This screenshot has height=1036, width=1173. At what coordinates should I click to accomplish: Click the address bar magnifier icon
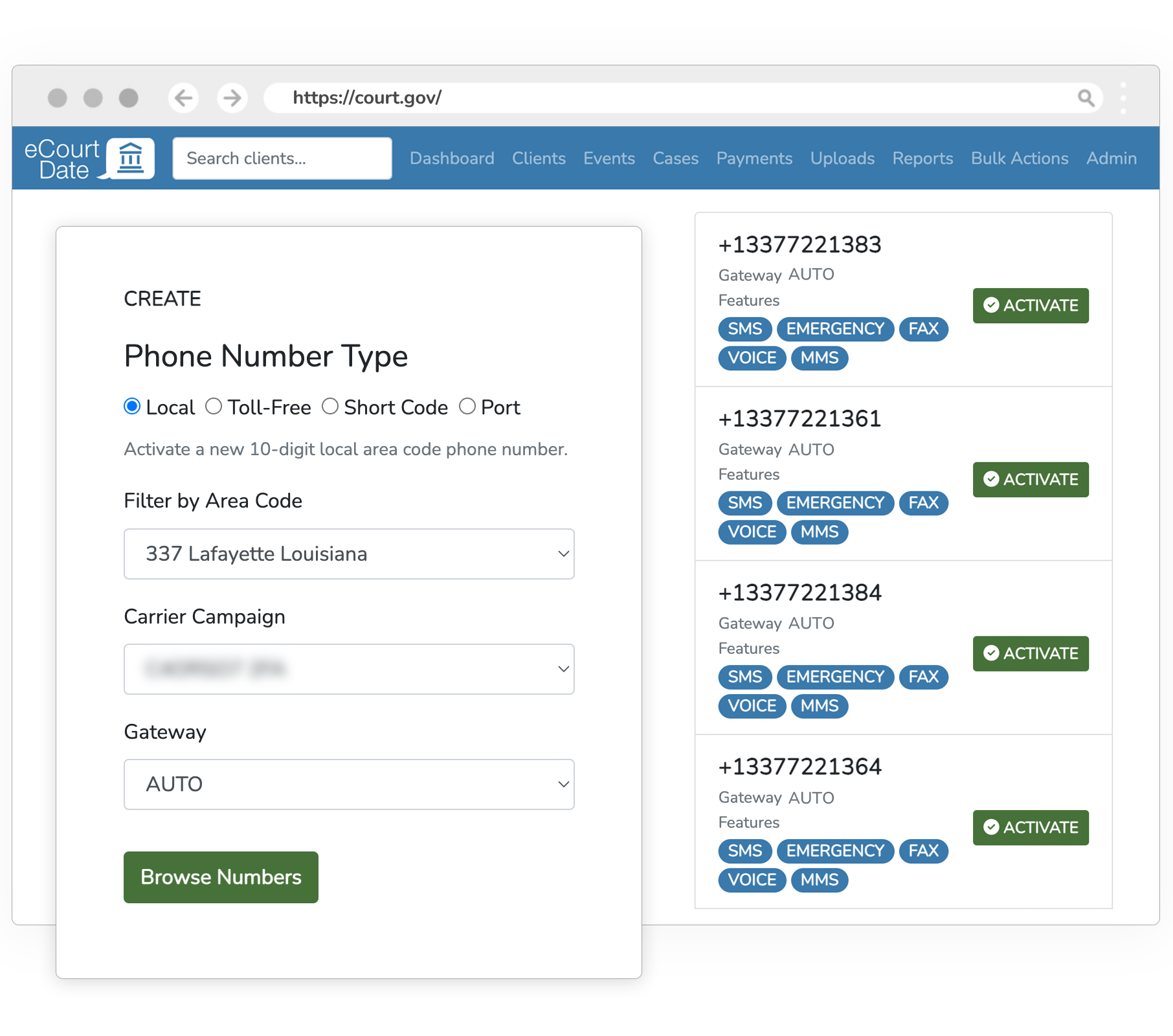[x=1086, y=98]
